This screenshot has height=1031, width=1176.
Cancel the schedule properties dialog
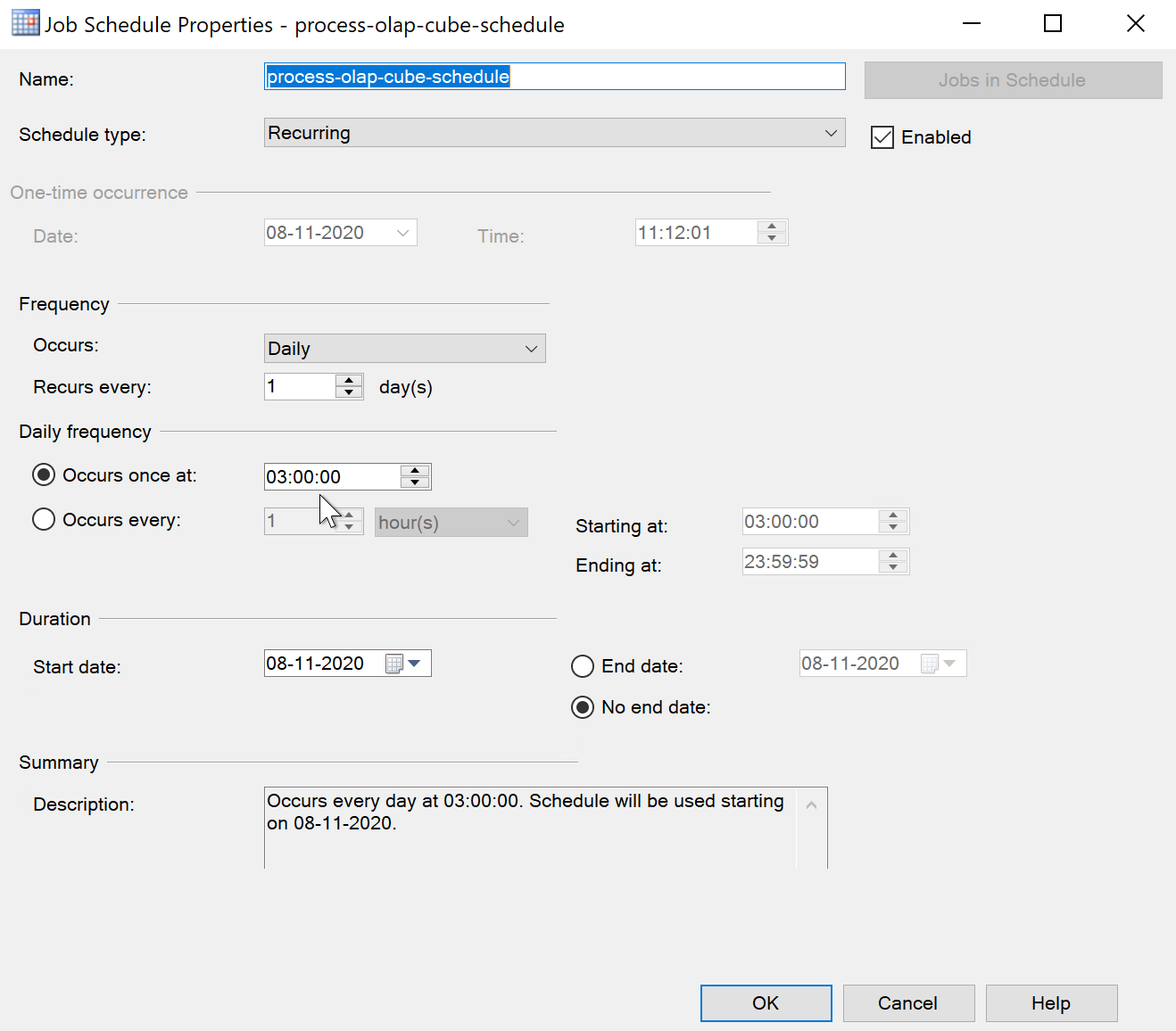coord(908,1003)
